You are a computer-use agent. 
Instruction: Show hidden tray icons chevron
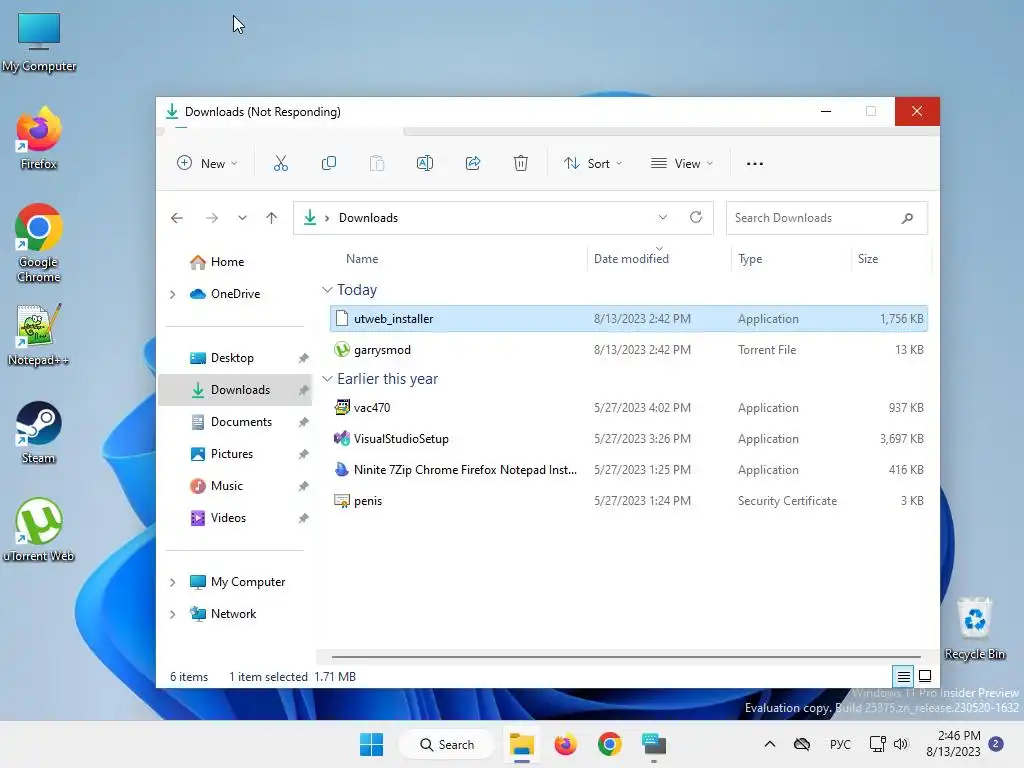[x=770, y=744]
